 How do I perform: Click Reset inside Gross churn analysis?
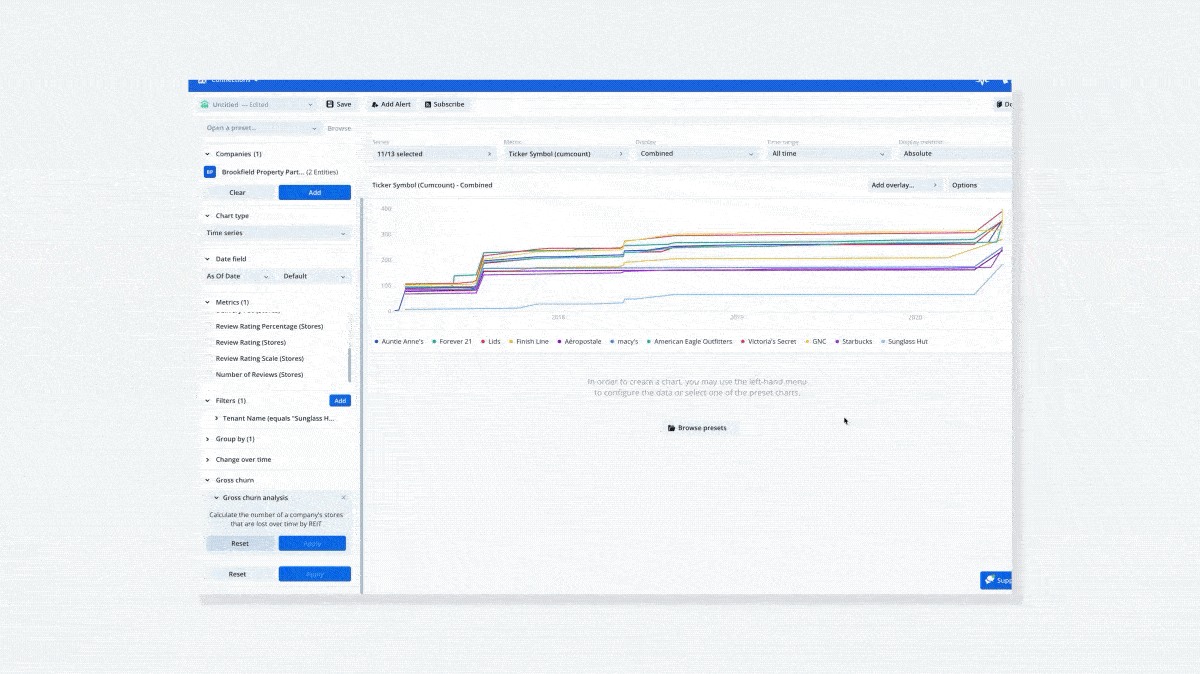click(x=240, y=543)
